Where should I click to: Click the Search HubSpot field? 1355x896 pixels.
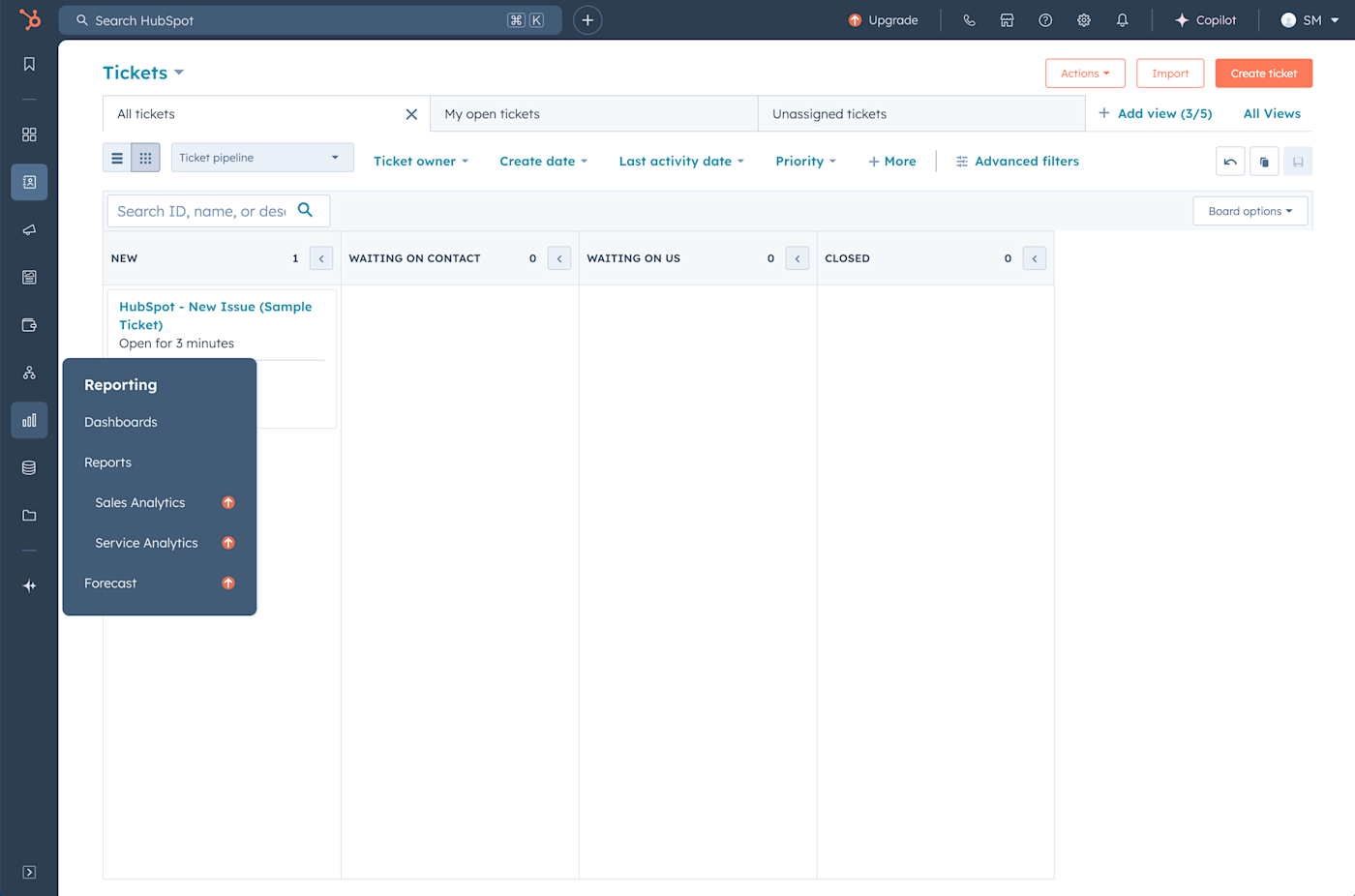click(310, 20)
